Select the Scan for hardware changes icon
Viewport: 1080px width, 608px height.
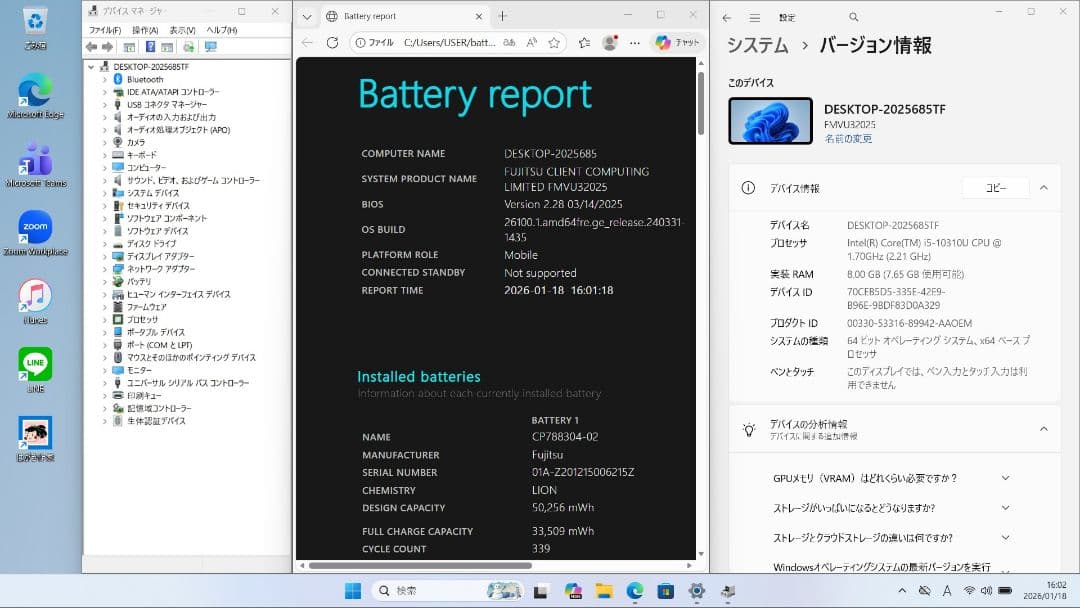pos(187,46)
